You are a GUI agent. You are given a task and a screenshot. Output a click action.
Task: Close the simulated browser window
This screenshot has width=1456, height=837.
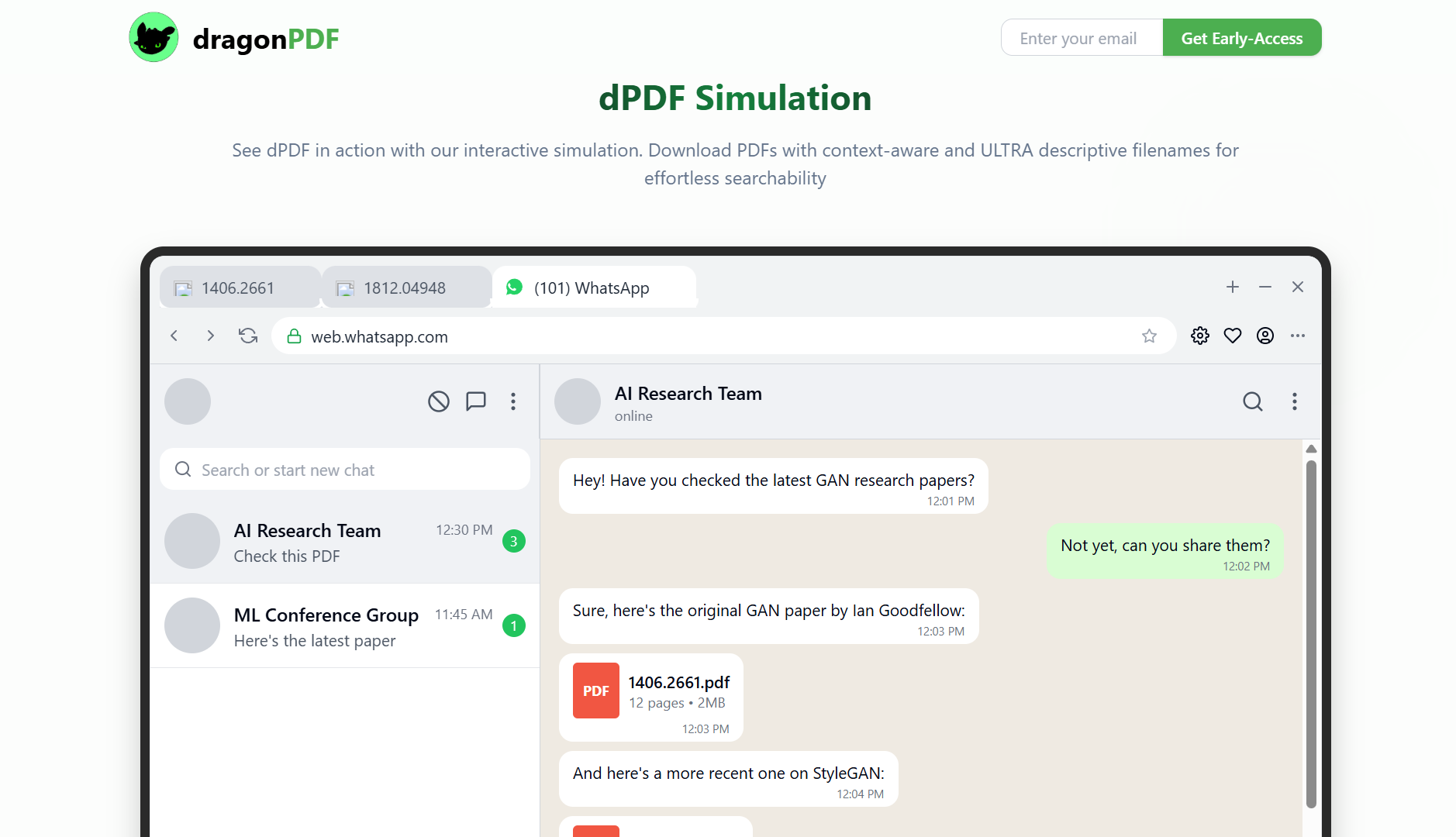(1298, 287)
